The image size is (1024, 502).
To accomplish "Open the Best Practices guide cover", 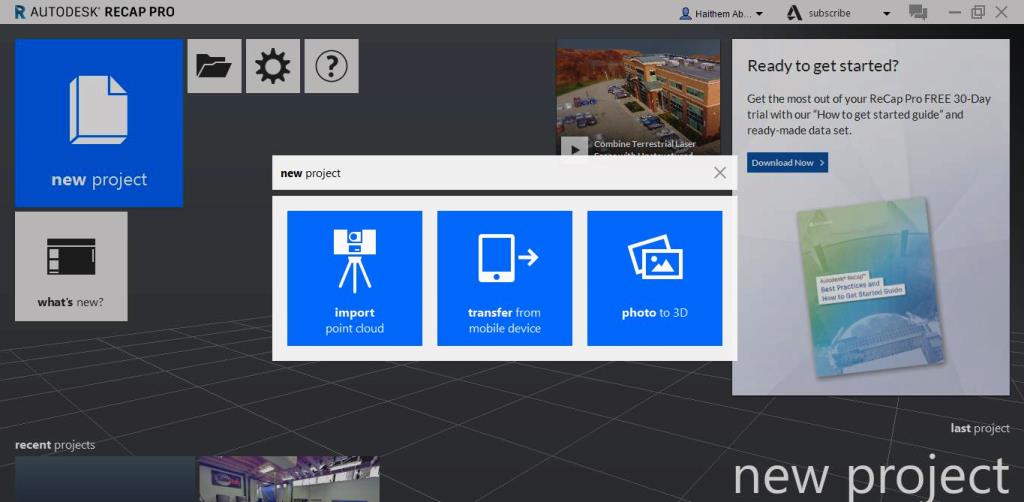I will click(871, 287).
